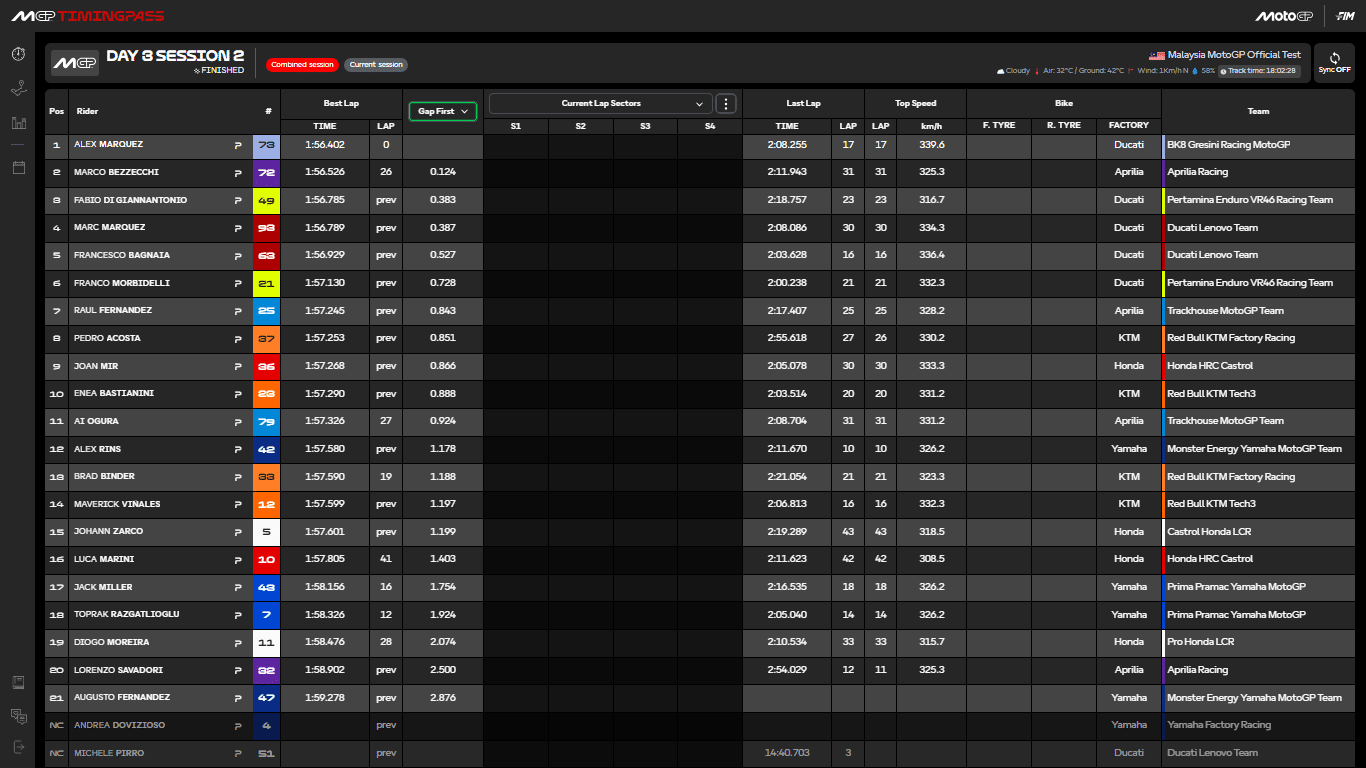Switch to the Combined session tab
1366x768 pixels.
[302, 64]
